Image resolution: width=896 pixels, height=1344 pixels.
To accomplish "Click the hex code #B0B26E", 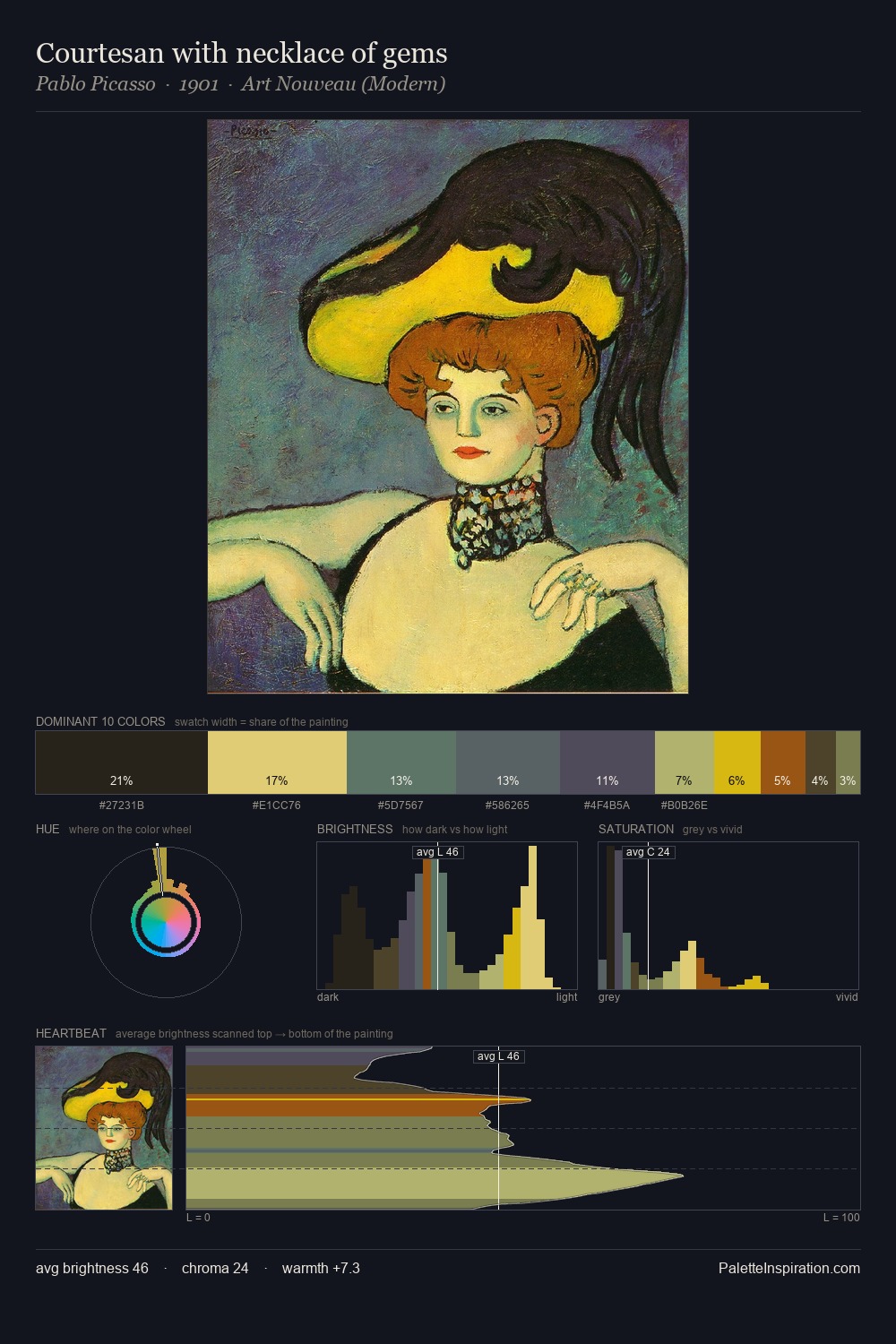I will (x=684, y=806).
